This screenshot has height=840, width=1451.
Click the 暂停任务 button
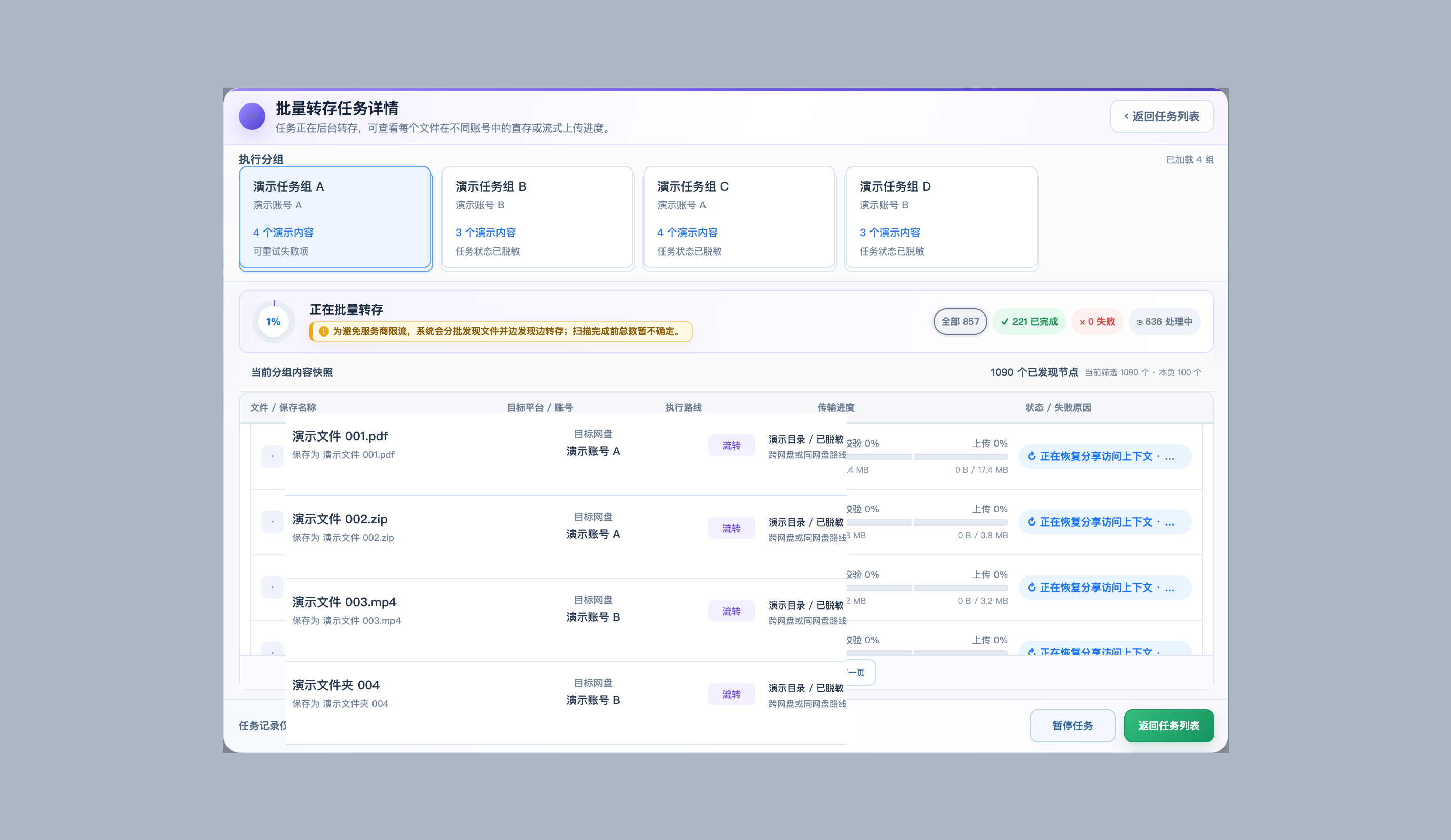pyautogui.click(x=1072, y=725)
